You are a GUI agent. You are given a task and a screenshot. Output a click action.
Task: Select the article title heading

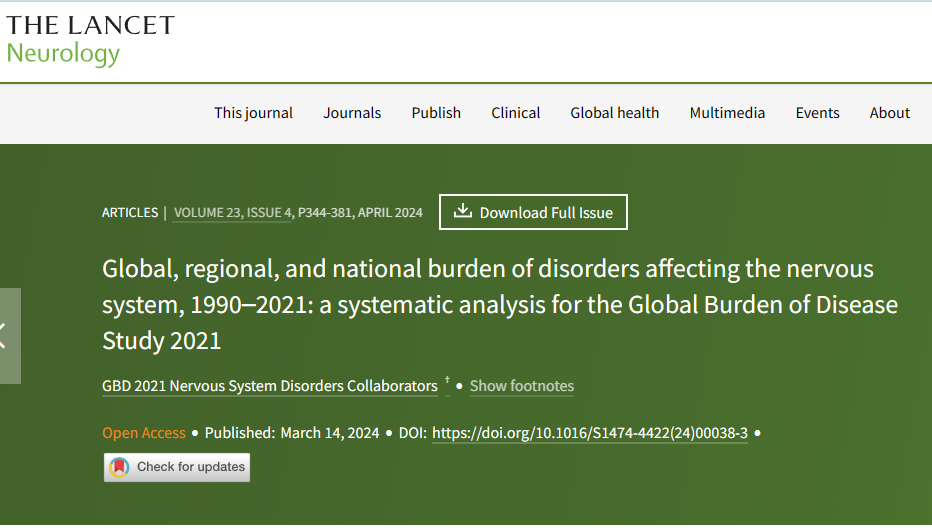[500, 304]
